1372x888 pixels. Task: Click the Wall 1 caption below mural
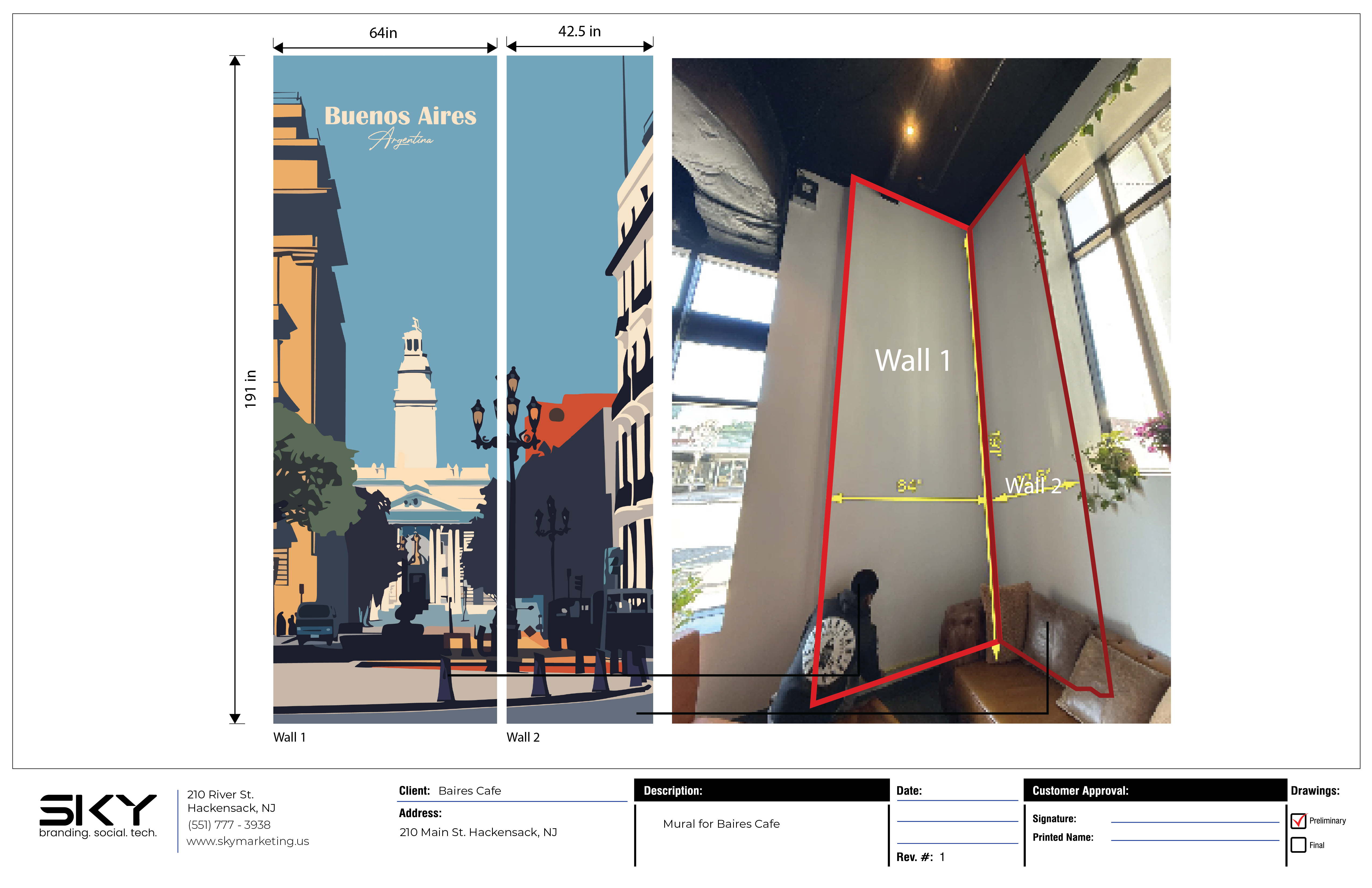click(289, 737)
